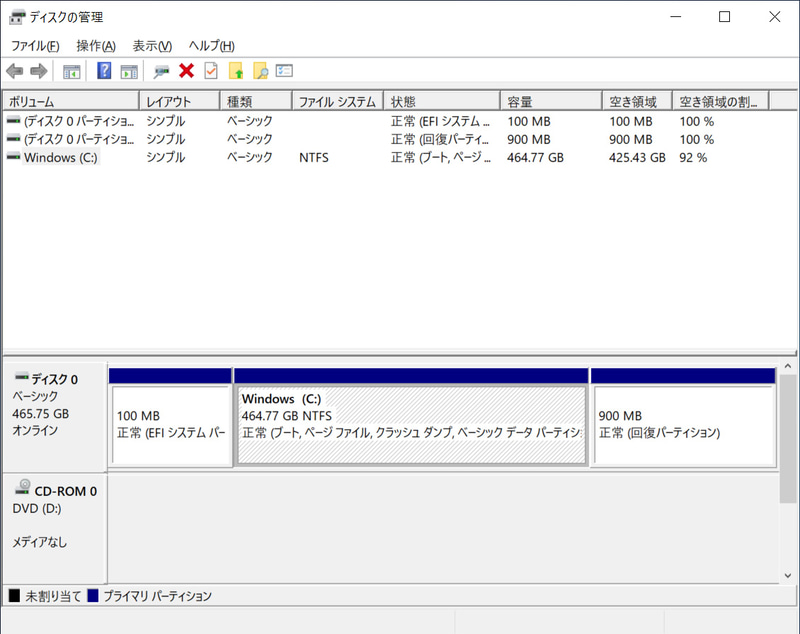Open the 表示(V) menu
This screenshot has width=800, height=634.
tap(152, 46)
